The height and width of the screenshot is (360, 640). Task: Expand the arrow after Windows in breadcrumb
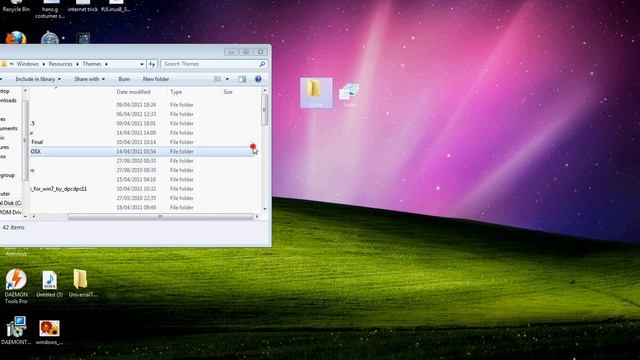(44, 64)
